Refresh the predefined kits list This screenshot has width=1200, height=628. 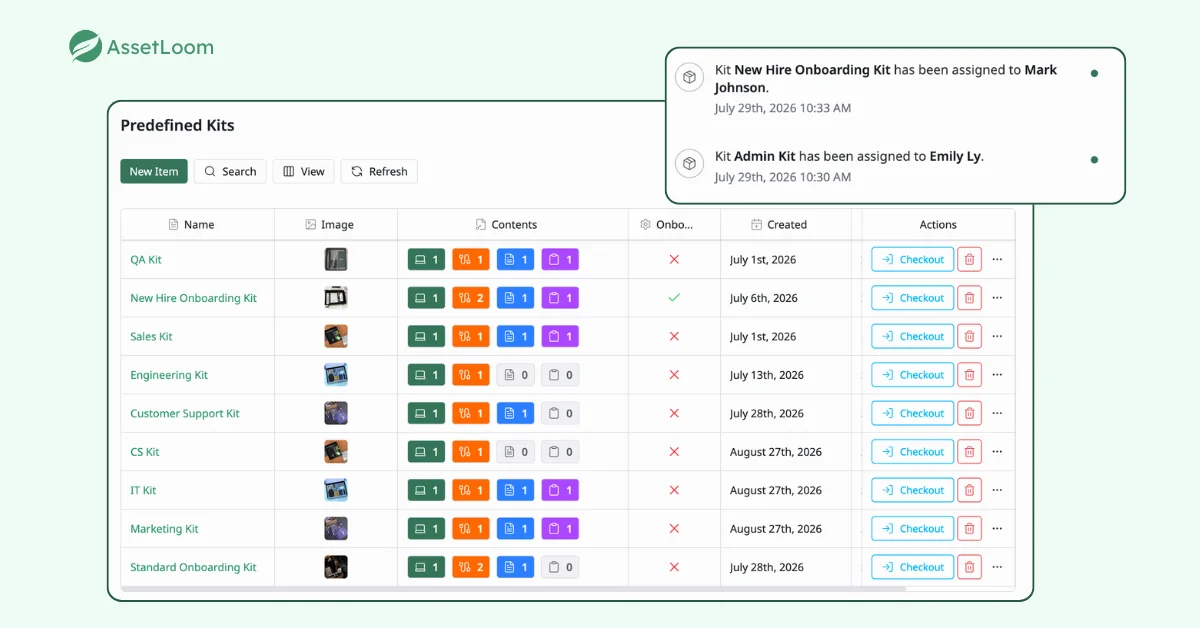(x=379, y=171)
